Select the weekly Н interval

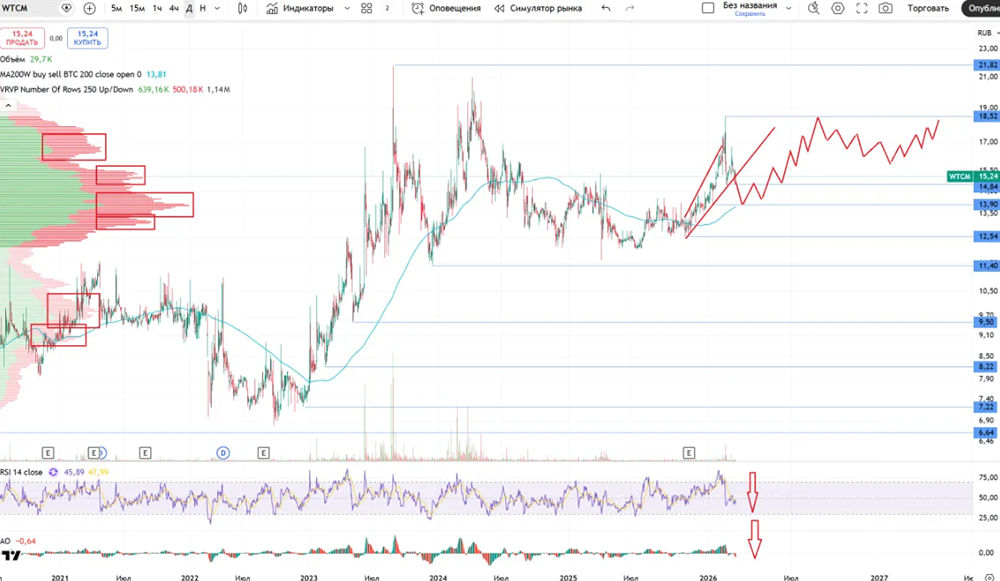pyautogui.click(x=203, y=8)
